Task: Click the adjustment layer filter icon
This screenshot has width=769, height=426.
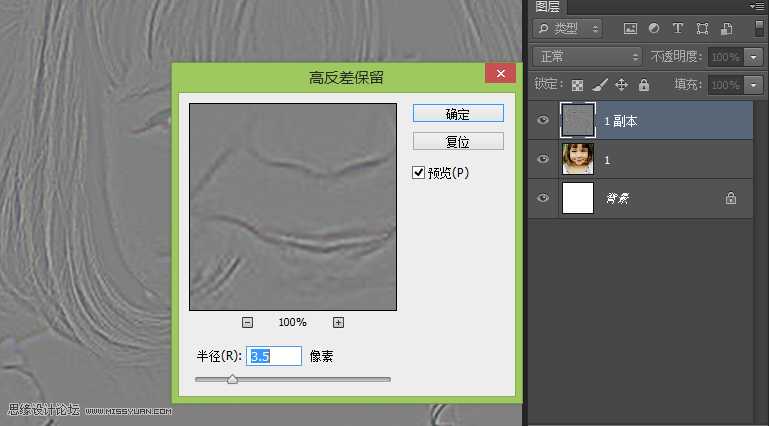Action: point(654,28)
